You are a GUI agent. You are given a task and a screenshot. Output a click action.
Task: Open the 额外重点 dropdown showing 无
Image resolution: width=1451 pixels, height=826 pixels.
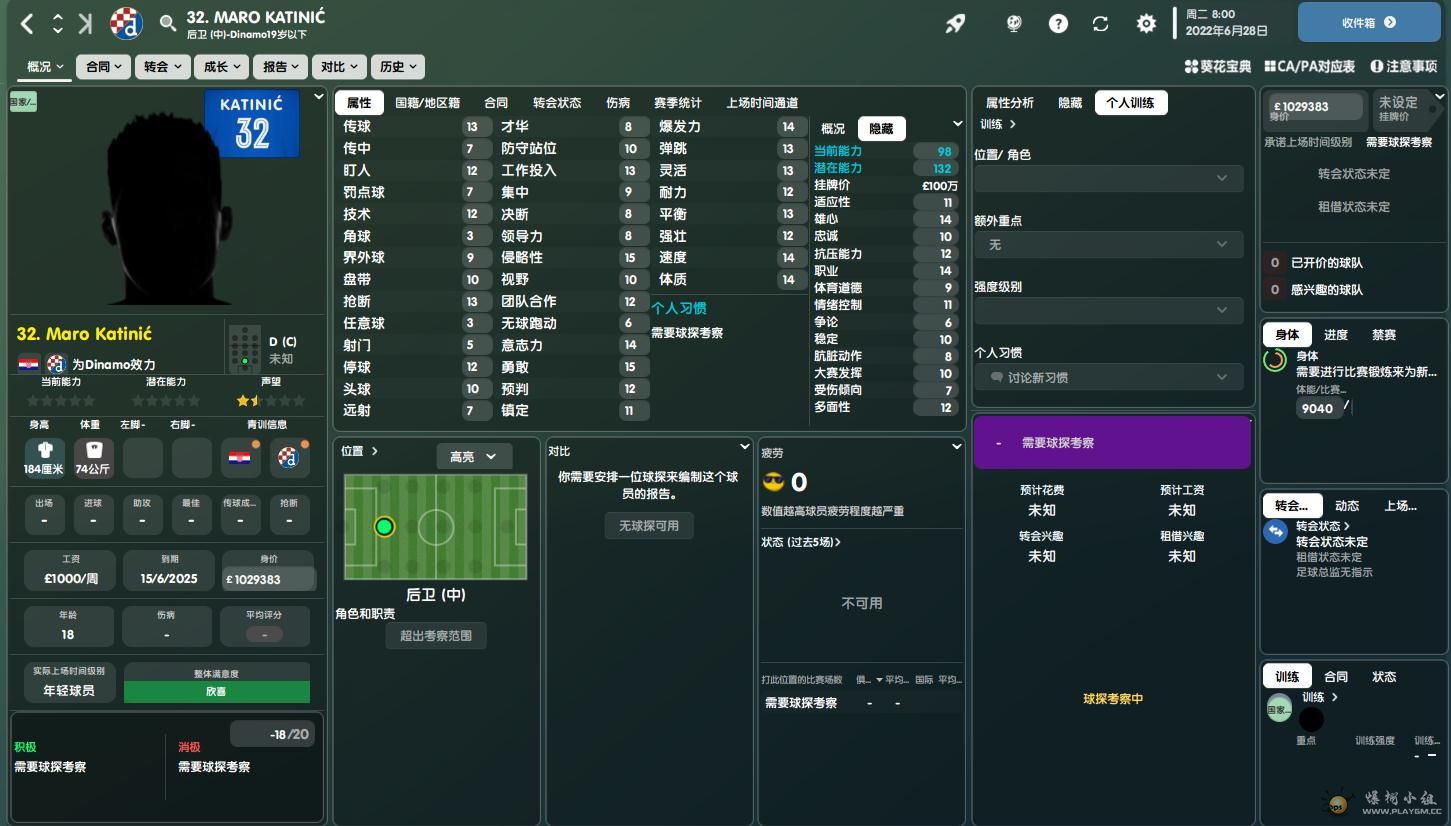pyautogui.click(x=1109, y=244)
